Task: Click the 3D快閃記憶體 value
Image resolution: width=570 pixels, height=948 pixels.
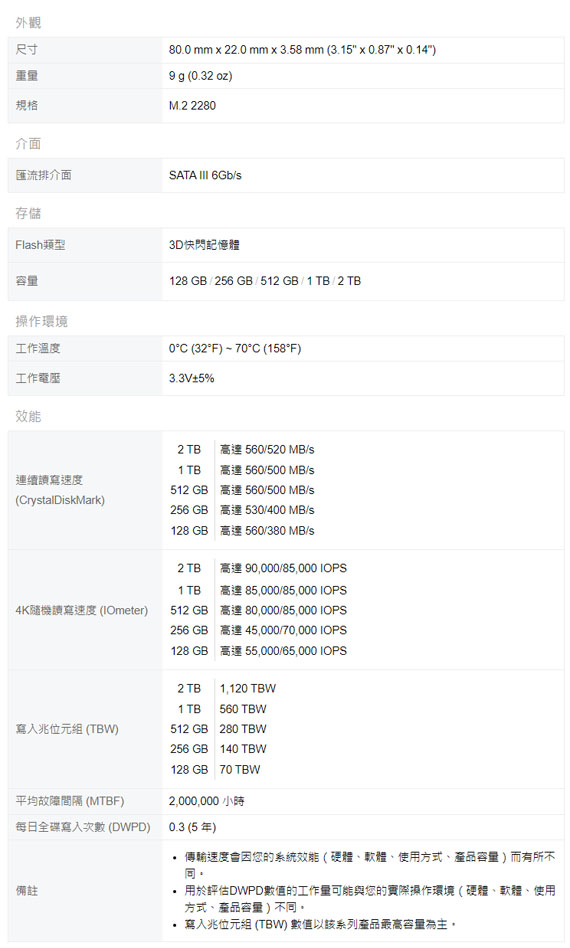Action: tap(204, 245)
